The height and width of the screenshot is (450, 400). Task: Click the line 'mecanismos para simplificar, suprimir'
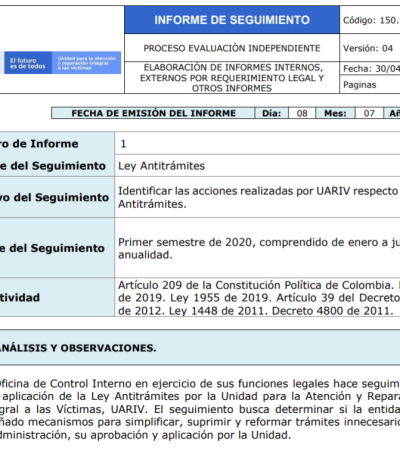click(200, 422)
